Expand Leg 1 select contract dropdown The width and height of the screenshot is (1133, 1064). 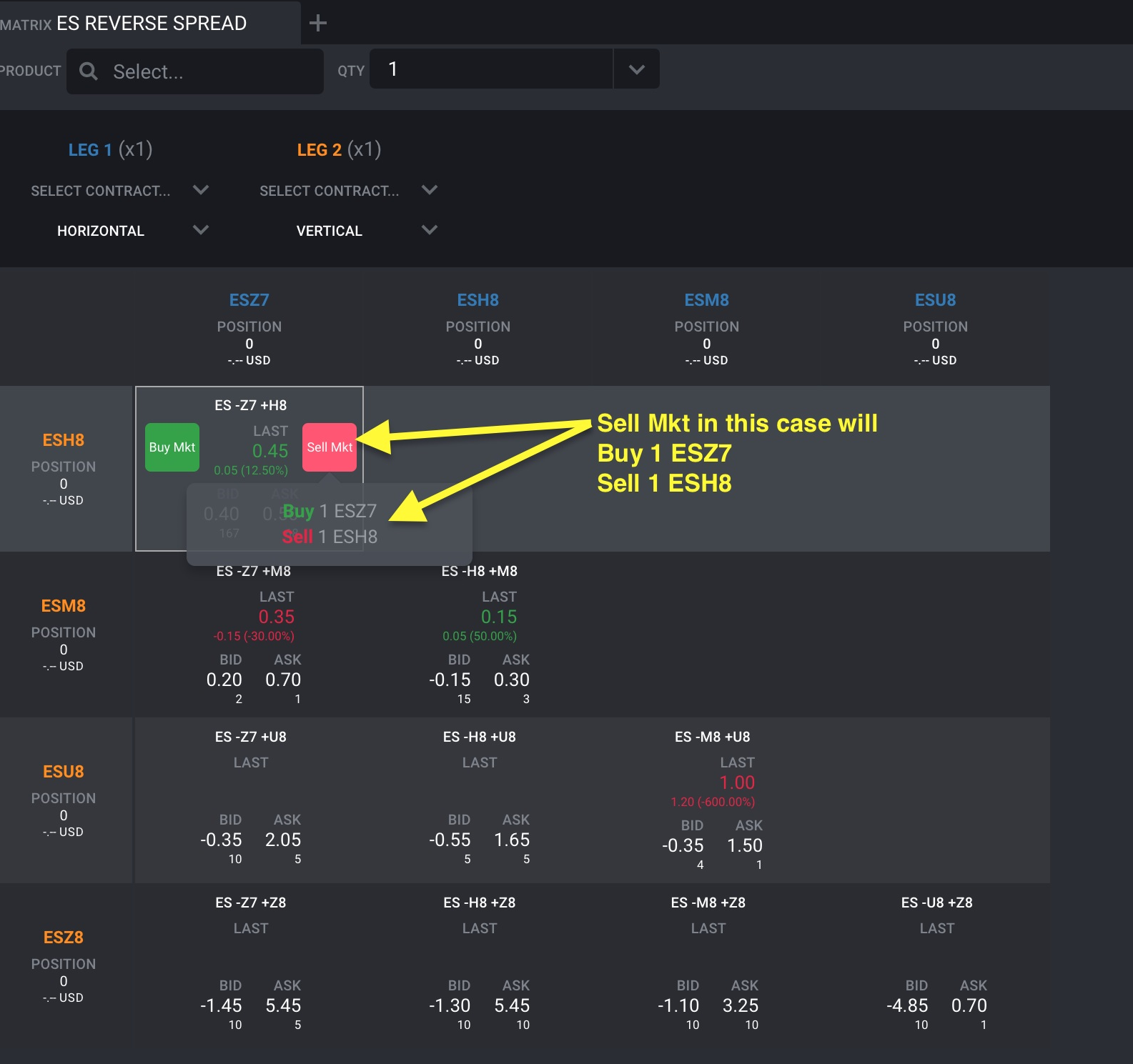[x=201, y=190]
